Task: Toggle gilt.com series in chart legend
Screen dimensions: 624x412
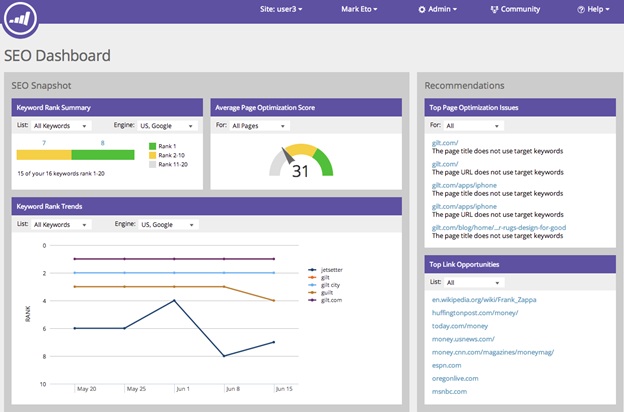Action: tap(325, 300)
